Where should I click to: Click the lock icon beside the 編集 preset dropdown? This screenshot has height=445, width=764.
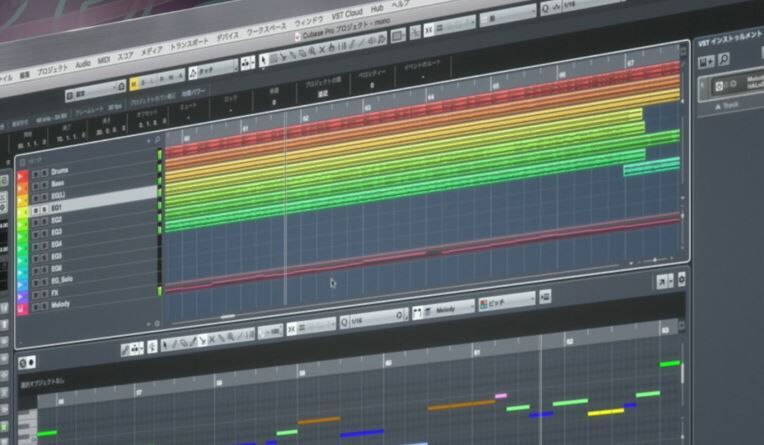tap(121, 86)
